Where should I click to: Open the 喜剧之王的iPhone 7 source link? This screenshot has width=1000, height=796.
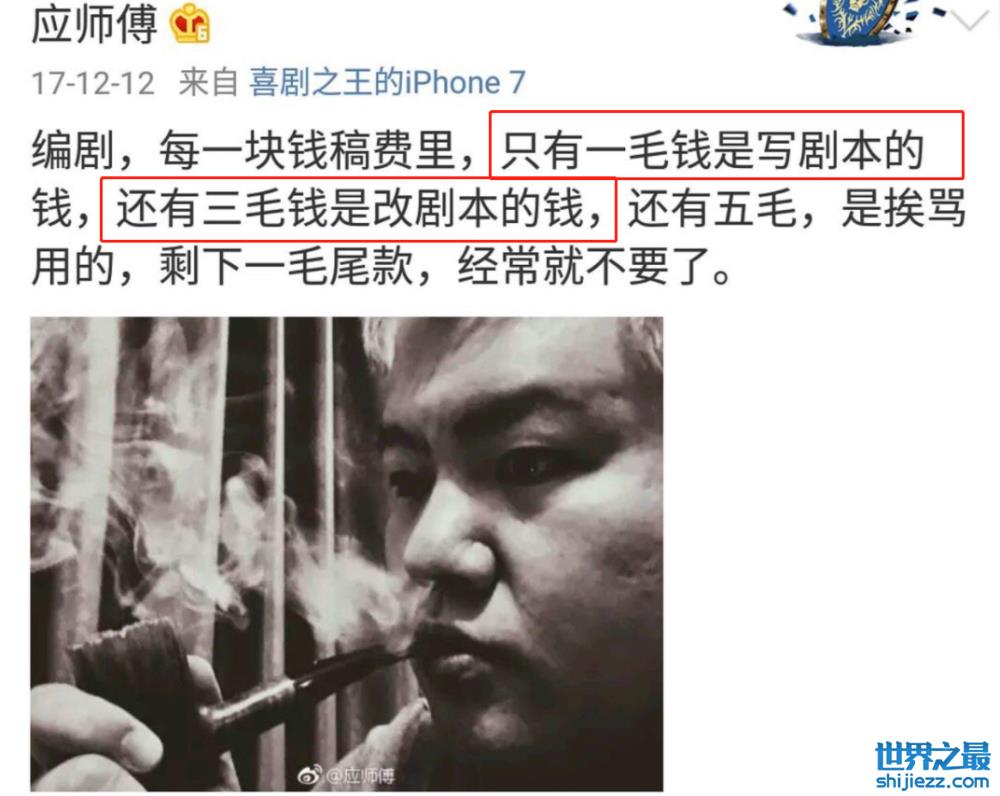[387, 82]
